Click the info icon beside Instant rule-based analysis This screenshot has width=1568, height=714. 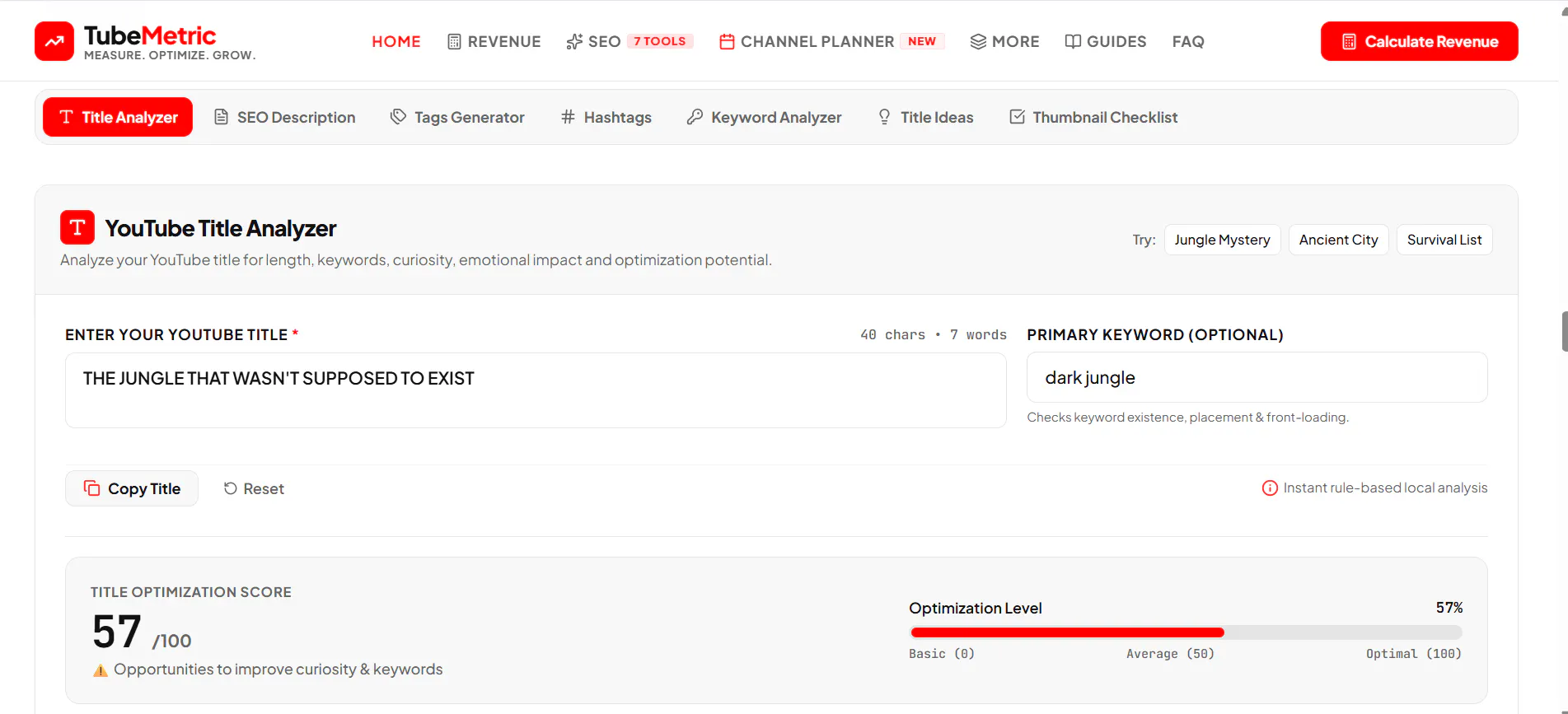pyautogui.click(x=1270, y=488)
